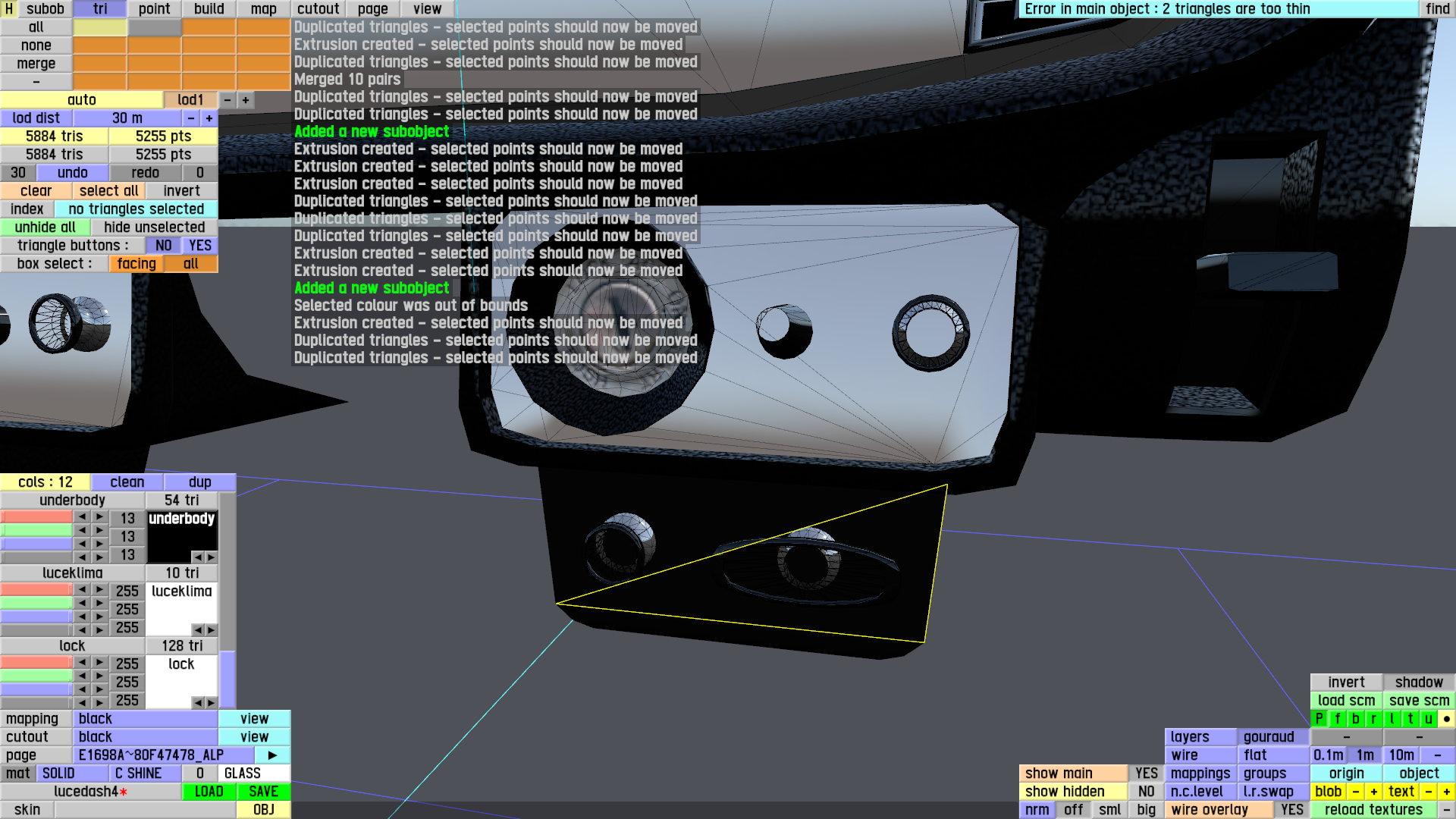
Task: Switch to the point mode tab
Action: tap(154, 9)
